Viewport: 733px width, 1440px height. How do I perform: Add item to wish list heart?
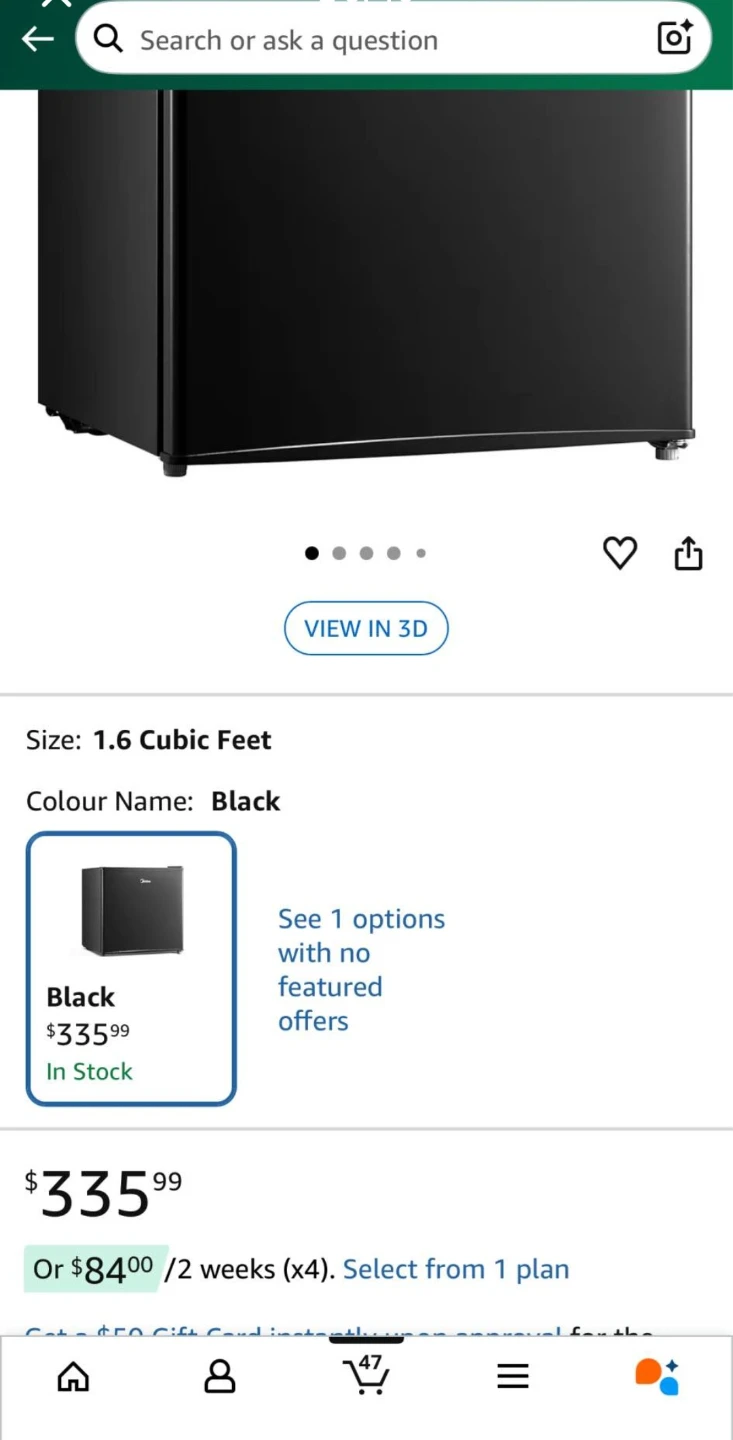point(620,553)
